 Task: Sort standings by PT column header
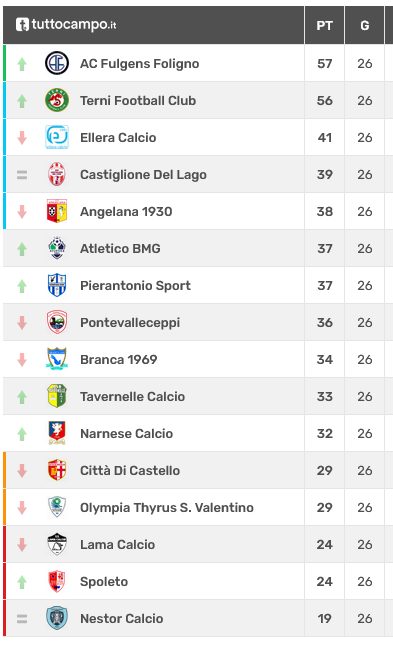click(324, 25)
